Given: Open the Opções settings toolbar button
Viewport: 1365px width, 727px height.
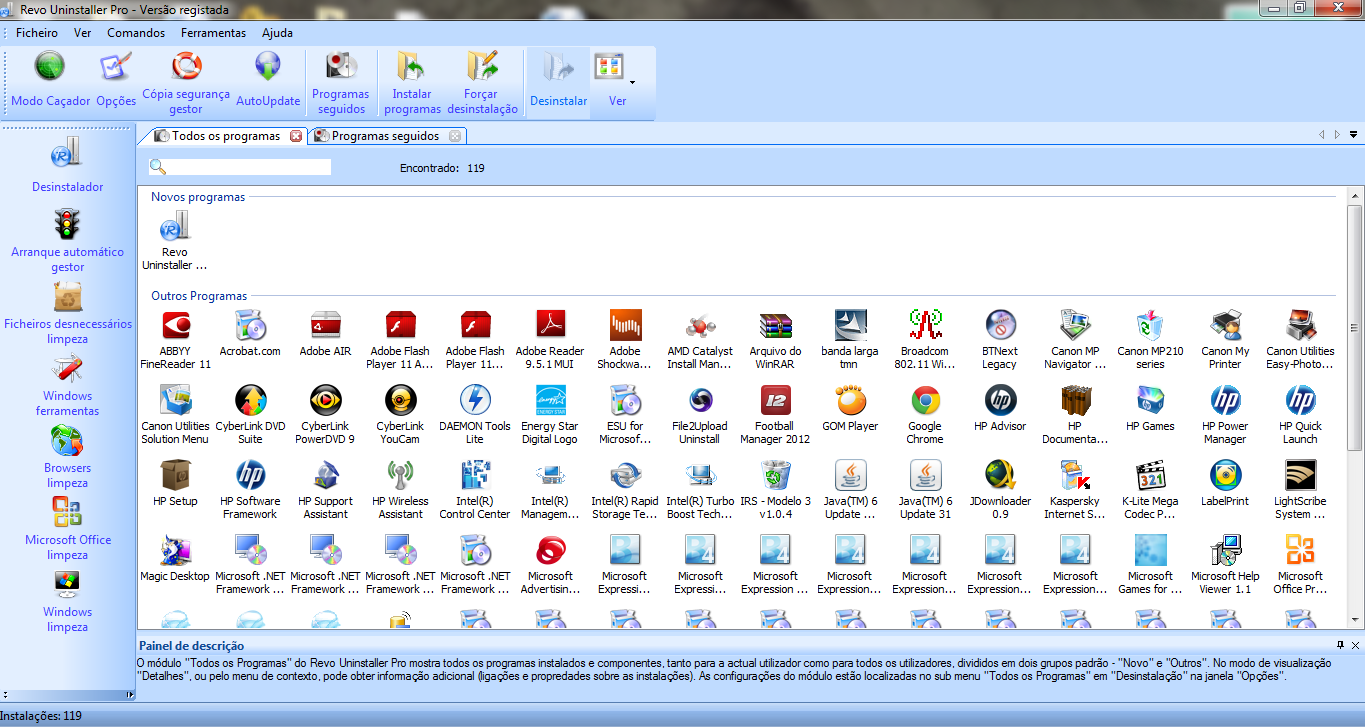Looking at the screenshot, I should pos(116,80).
